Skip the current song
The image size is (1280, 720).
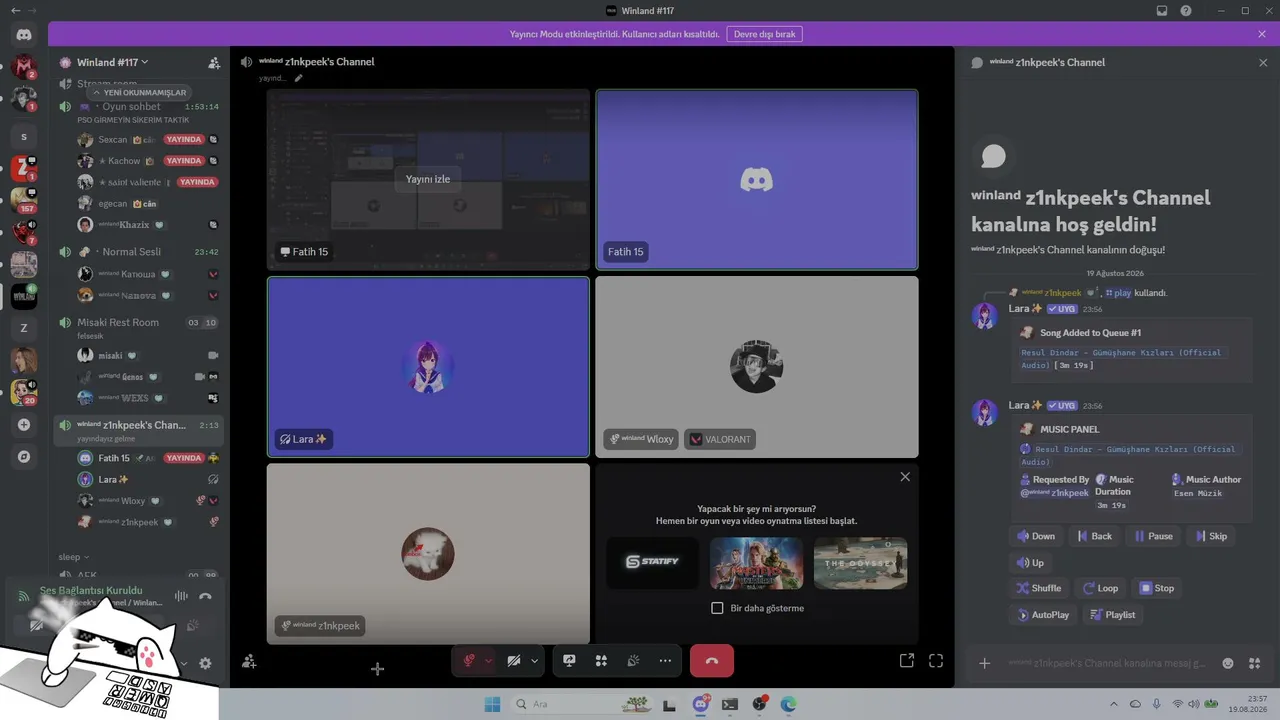(1210, 536)
